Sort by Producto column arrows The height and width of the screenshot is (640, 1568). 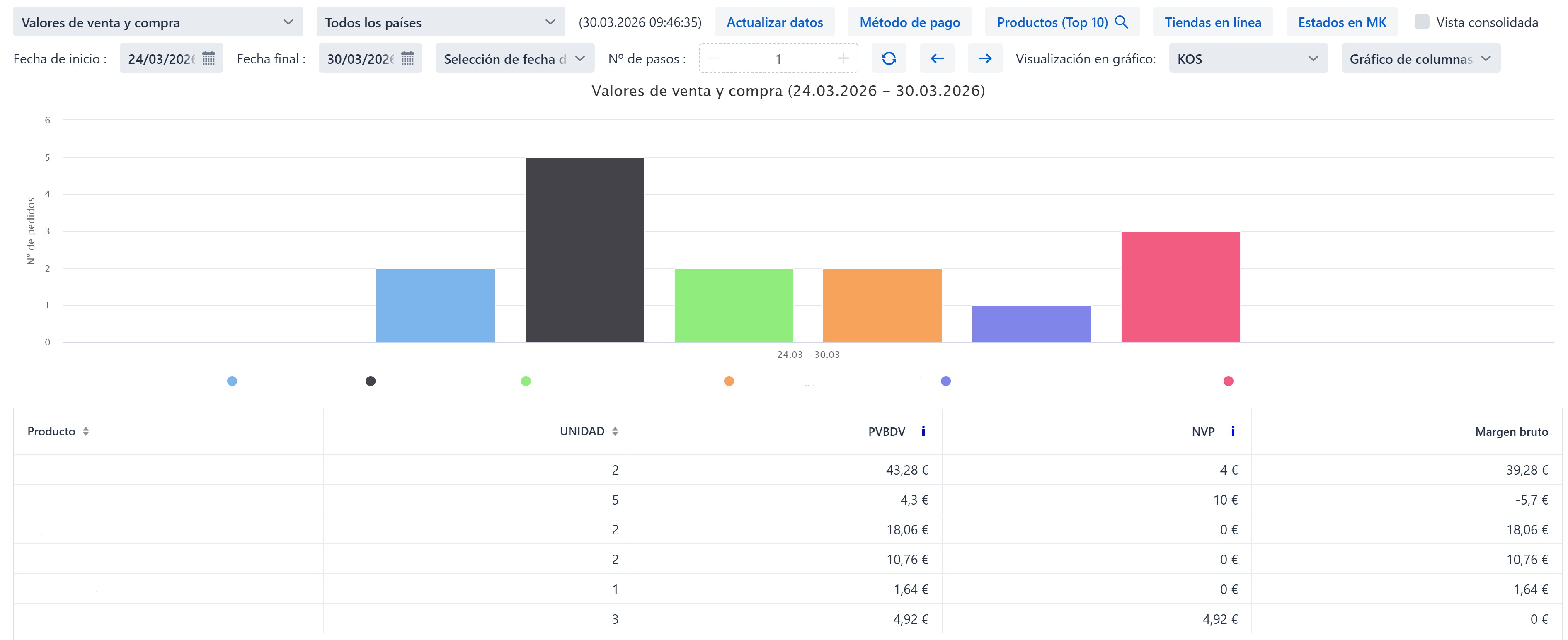coord(86,431)
